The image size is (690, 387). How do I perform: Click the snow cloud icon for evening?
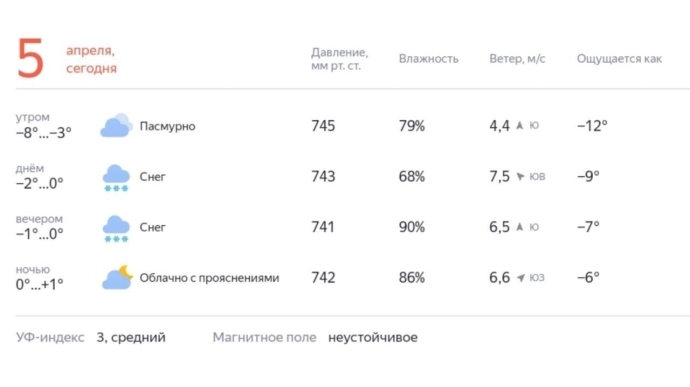(116, 229)
